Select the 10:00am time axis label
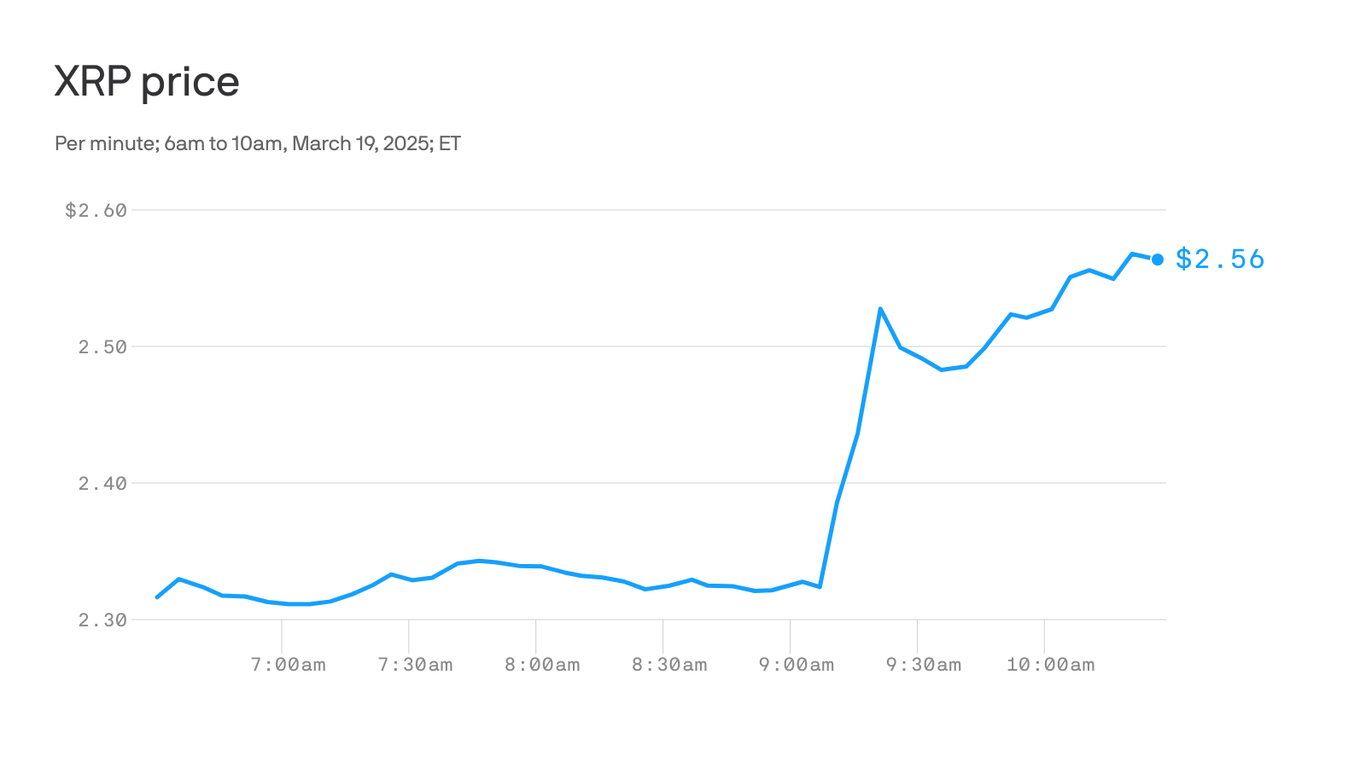 tap(1049, 665)
